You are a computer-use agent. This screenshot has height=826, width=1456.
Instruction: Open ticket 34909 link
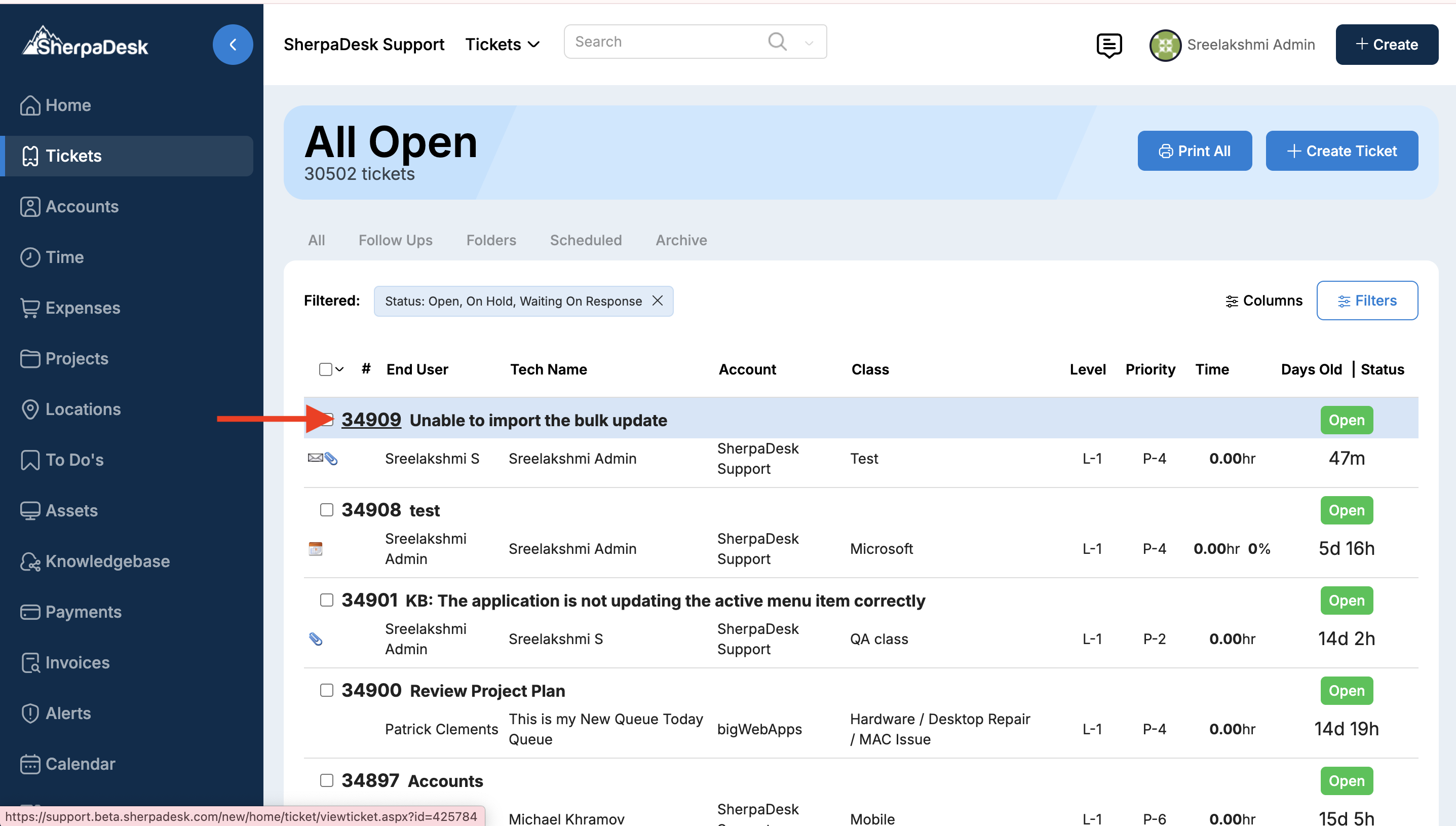[371, 420]
